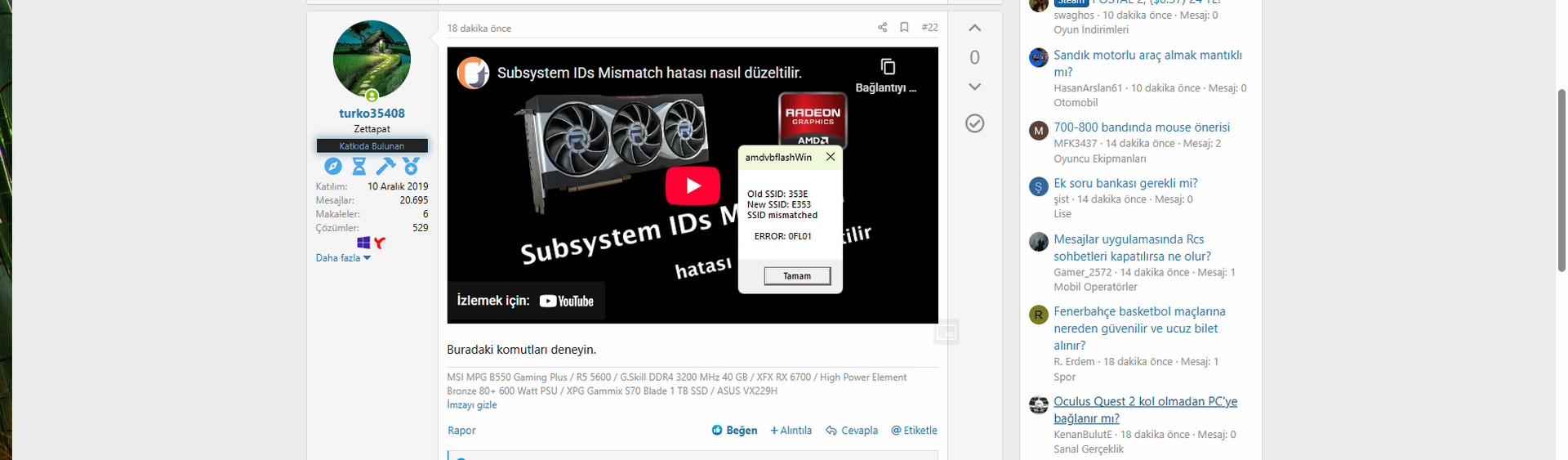The height and width of the screenshot is (460, 1568).
Task: Click the Steam tag label
Action: coord(1071,2)
